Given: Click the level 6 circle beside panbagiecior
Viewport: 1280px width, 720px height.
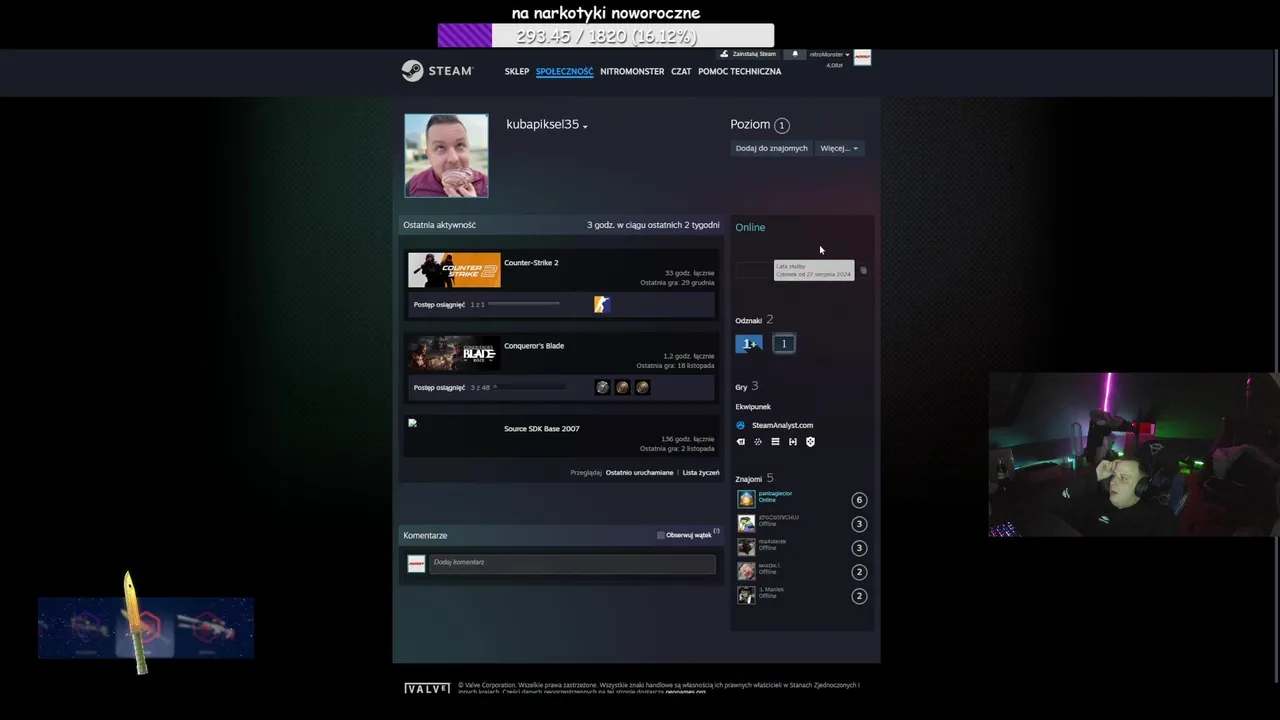Looking at the screenshot, I should (x=858, y=500).
